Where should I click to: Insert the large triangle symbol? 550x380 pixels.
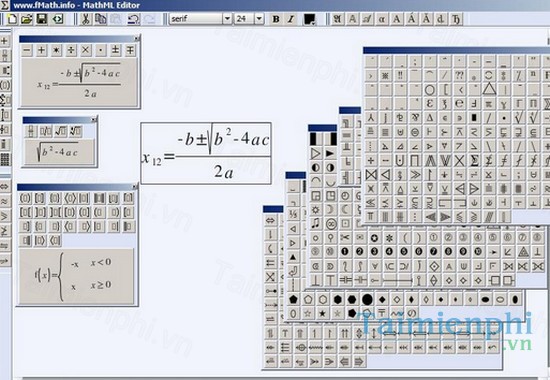pos(489,89)
